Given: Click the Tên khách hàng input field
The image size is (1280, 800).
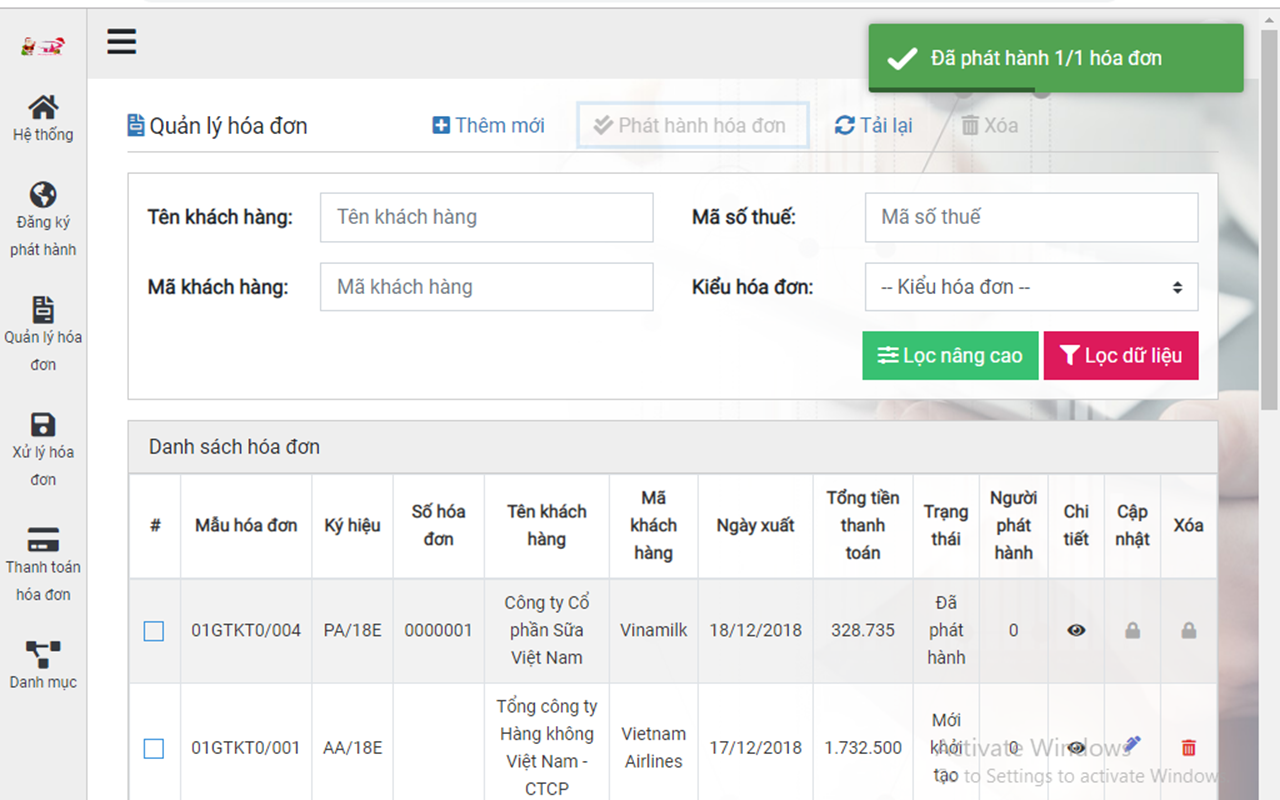Looking at the screenshot, I should [x=486, y=218].
